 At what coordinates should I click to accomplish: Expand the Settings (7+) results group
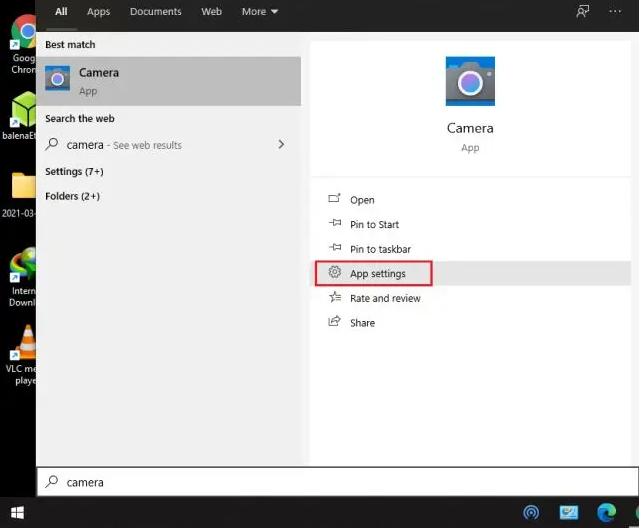(74, 172)
